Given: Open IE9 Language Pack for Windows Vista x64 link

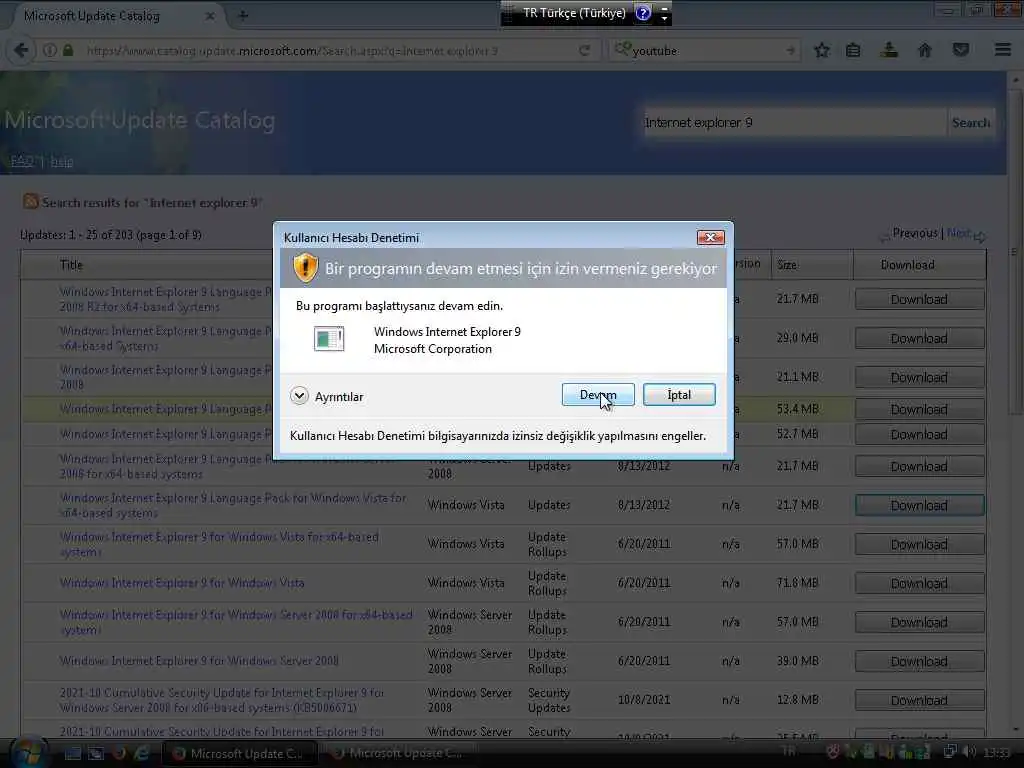Looking at the screenshot, I should [233, 505].
